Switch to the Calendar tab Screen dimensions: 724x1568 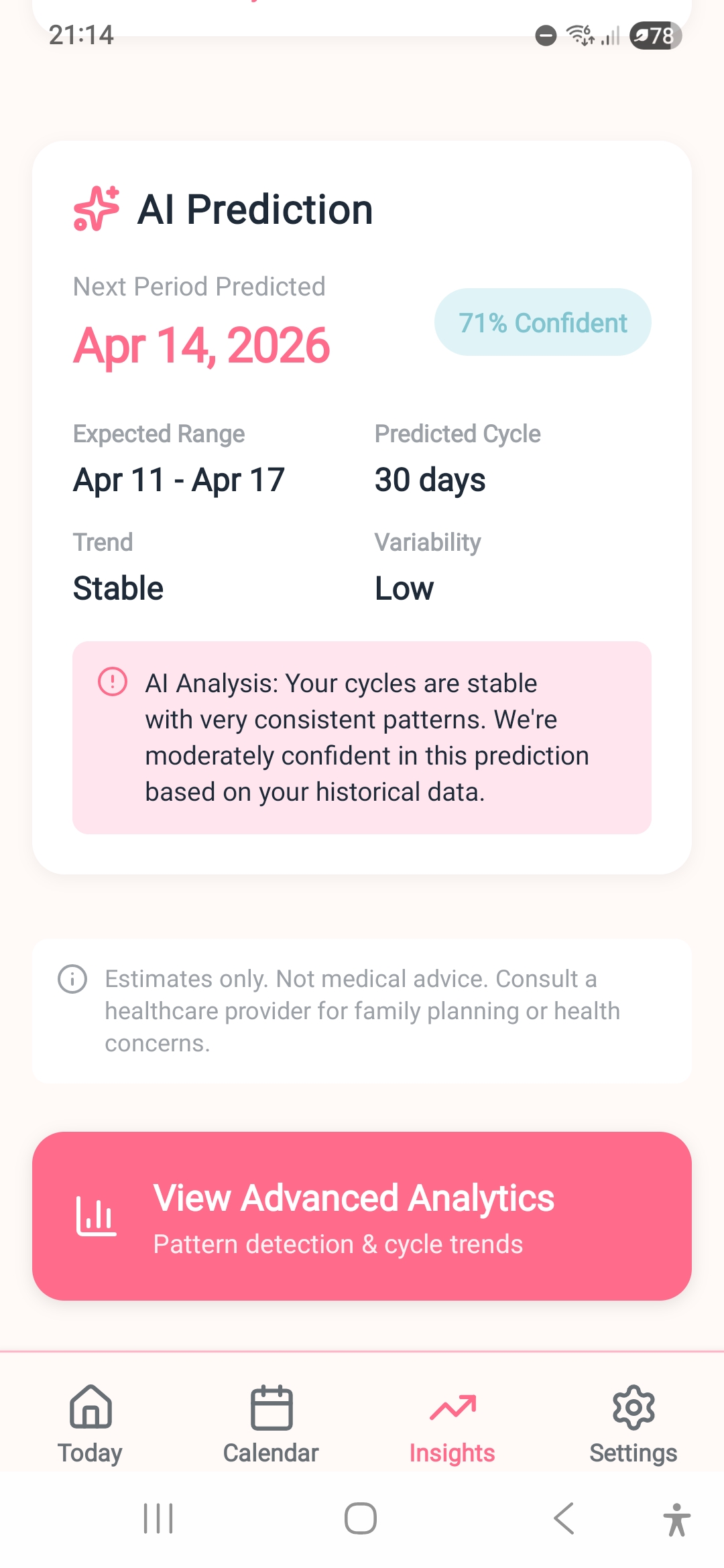point(271,1427)
